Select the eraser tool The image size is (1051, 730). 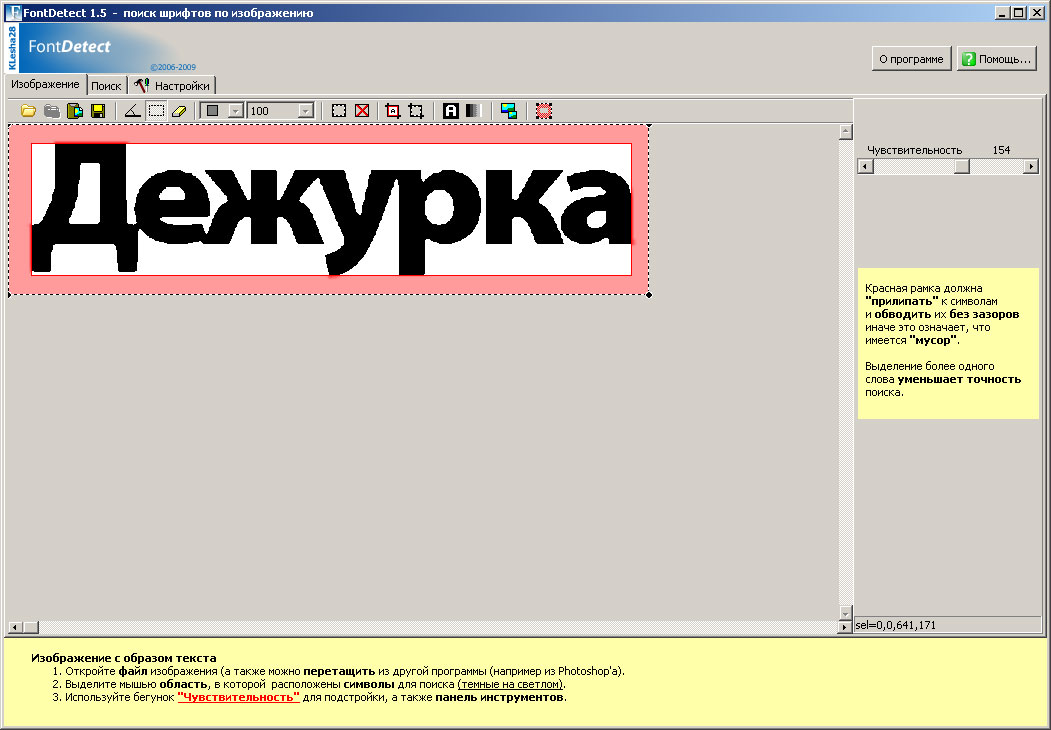(179, 111)
